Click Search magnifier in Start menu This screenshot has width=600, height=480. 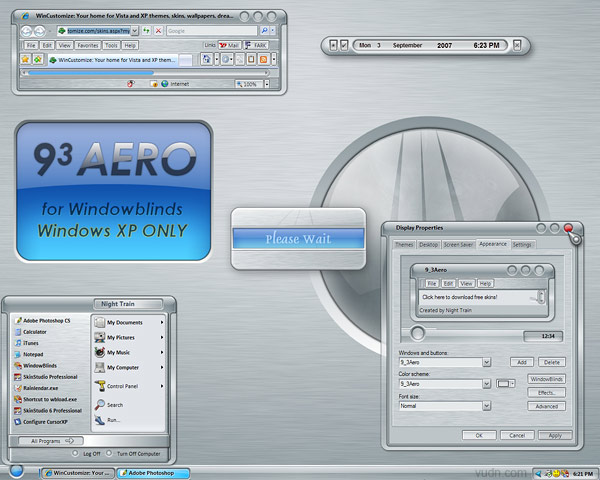tap(100, 405)
